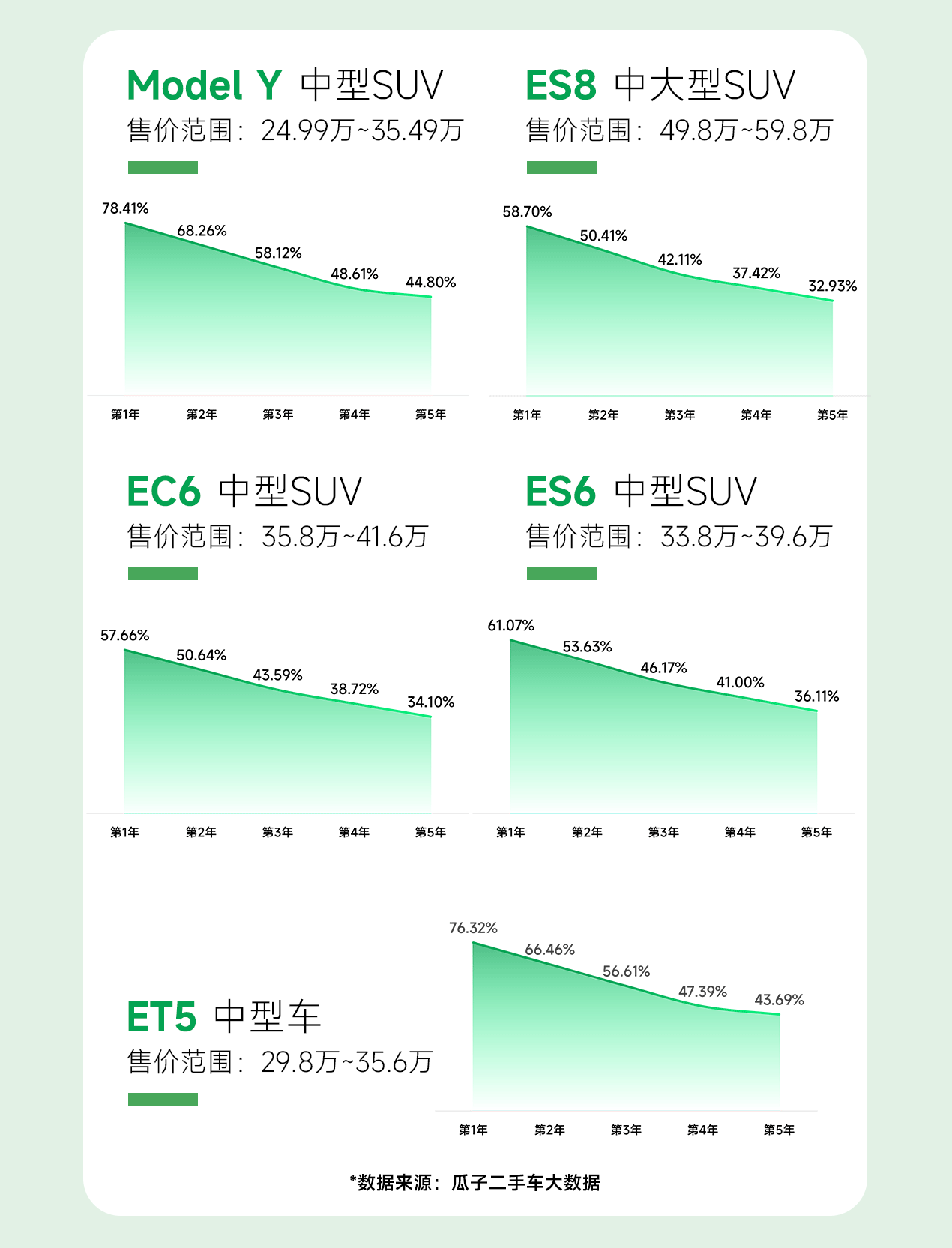Click 第3年 axis label on Model Y chart
Image resolution: width=952 pixels, height=1248 pixels.
pos(277,415)
